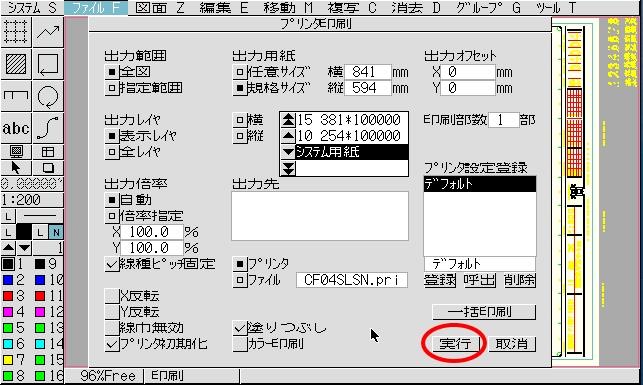Select the circle rotate tool icon
This screenshot has width=643, height=385.
point(48,96)
